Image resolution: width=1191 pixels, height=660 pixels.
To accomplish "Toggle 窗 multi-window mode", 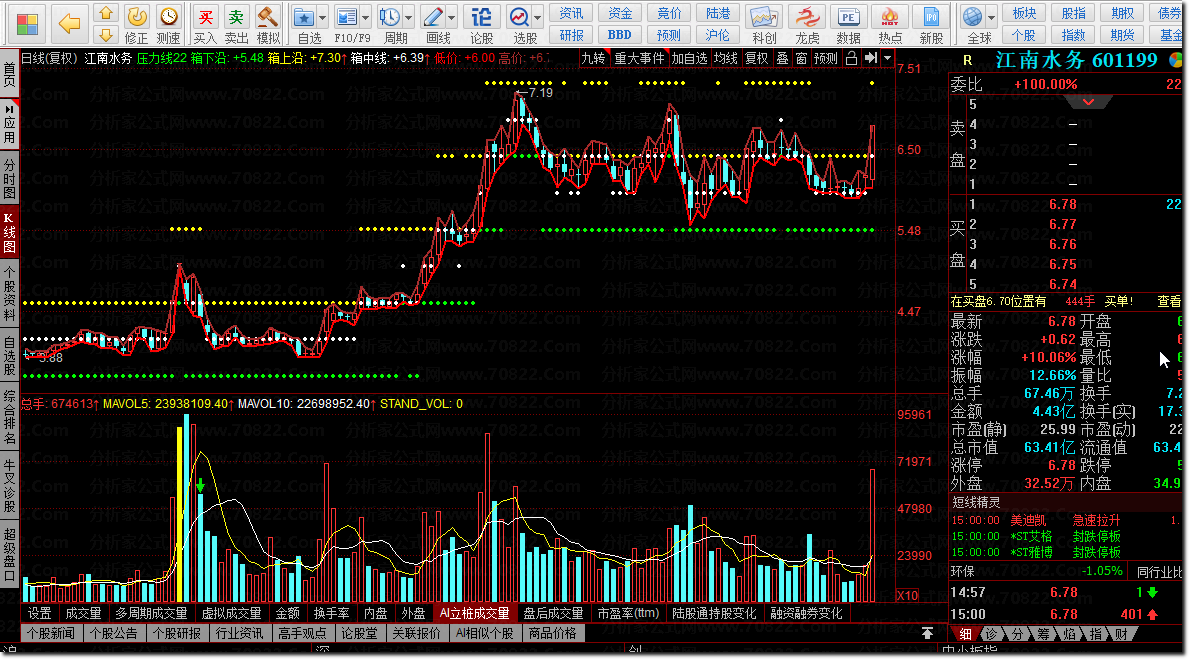I will (x=801, y=58).
